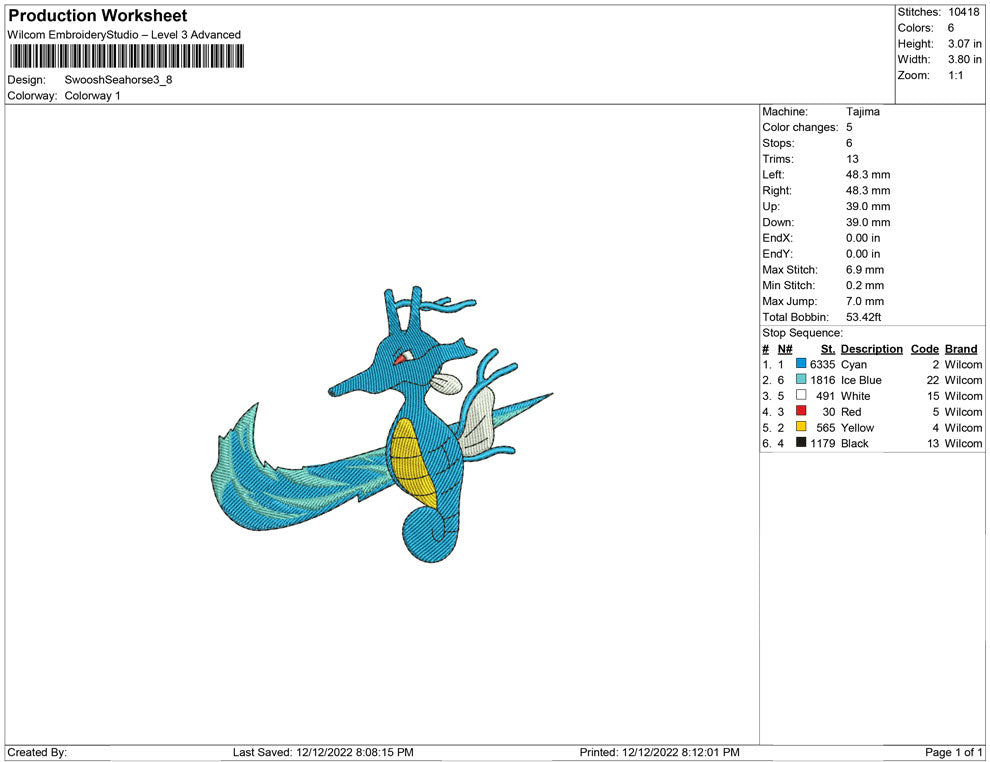This screenshot has width=990, height=762.
Task: Click the N# column header
Action: tap(785, 349)
